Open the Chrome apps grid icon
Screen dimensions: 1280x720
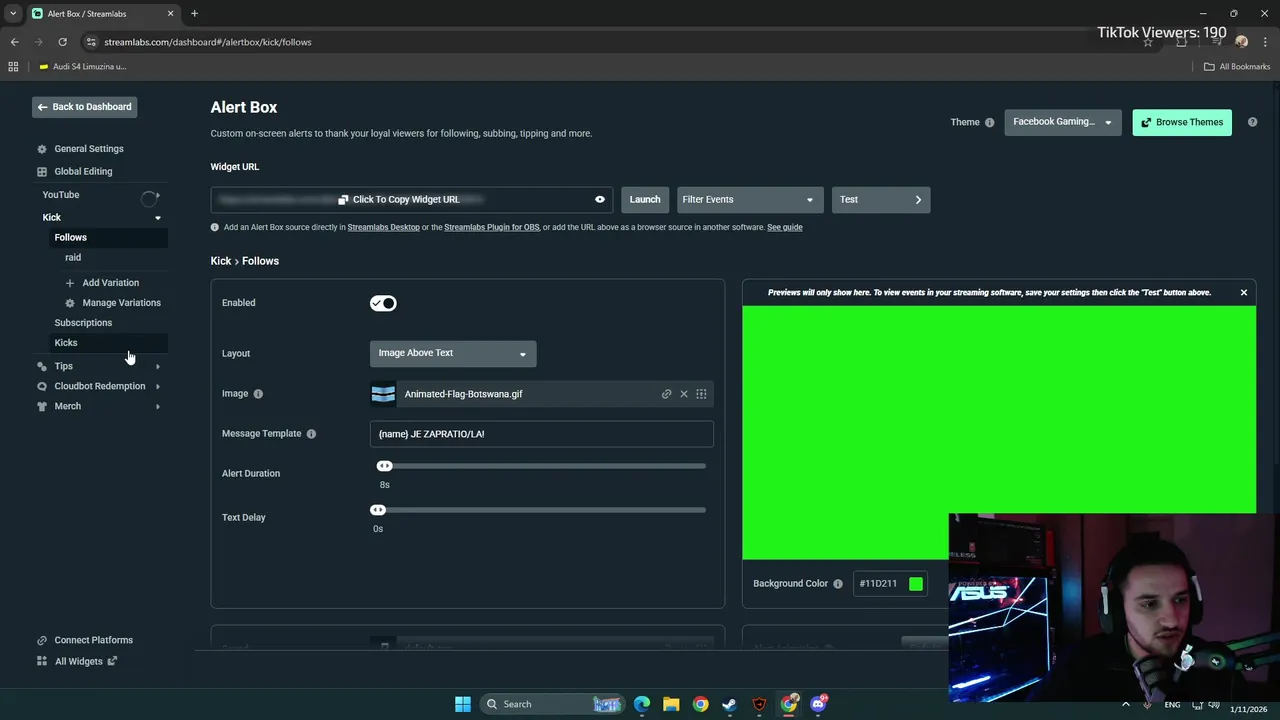13,67
